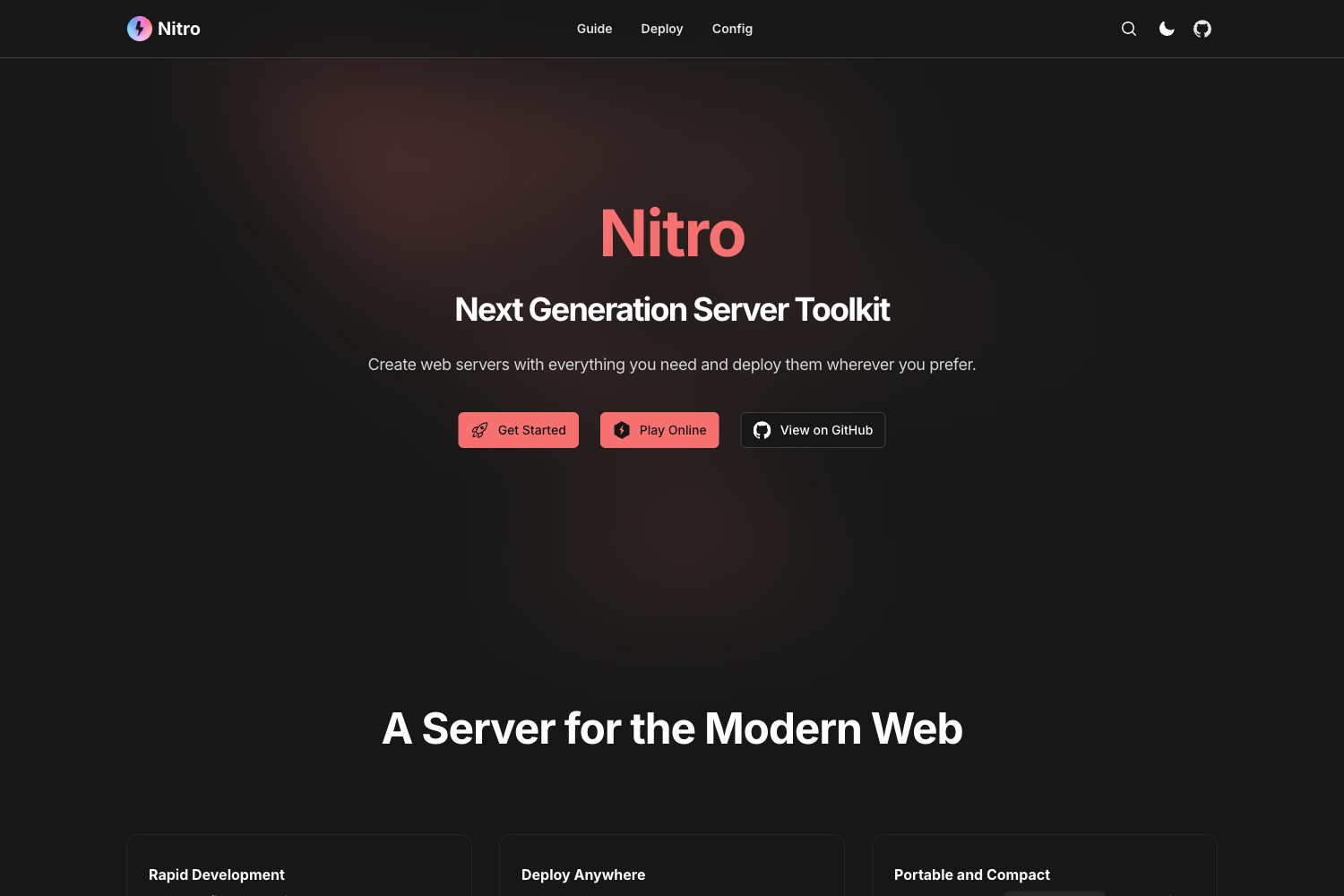Click the Nitro hero heading
This screenshot has height=896, width=1344.
672,233
